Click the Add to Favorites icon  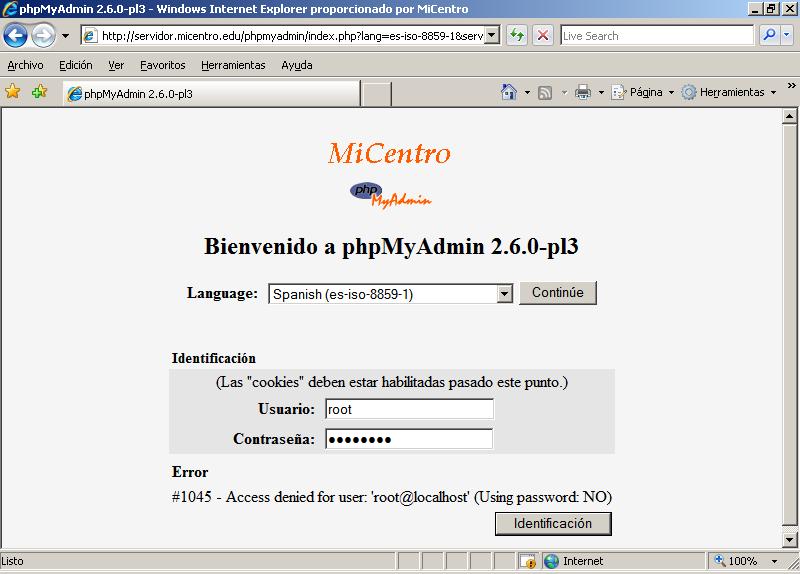point(39,92)
